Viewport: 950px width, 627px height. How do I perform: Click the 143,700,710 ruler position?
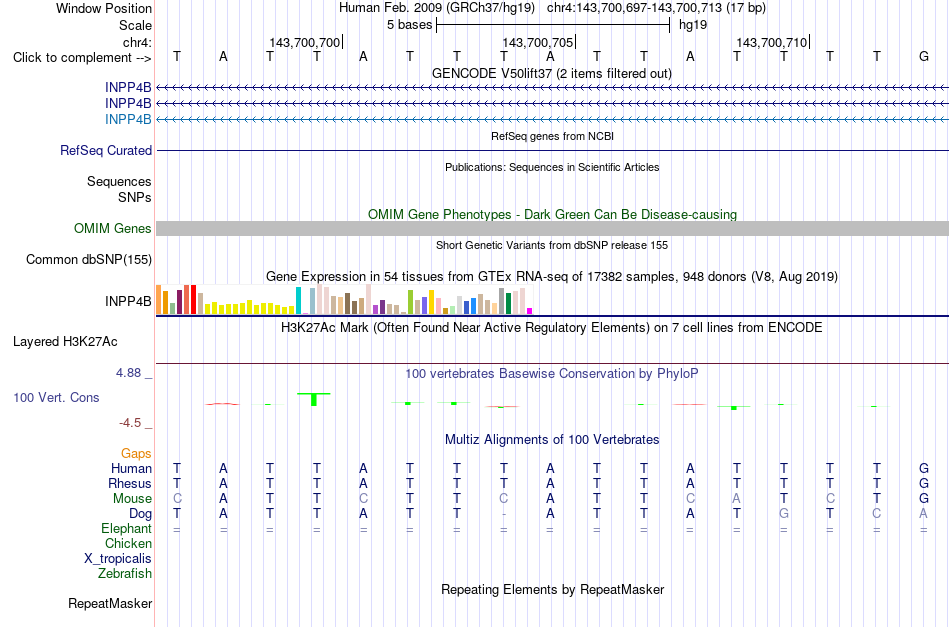click(772, 42)
